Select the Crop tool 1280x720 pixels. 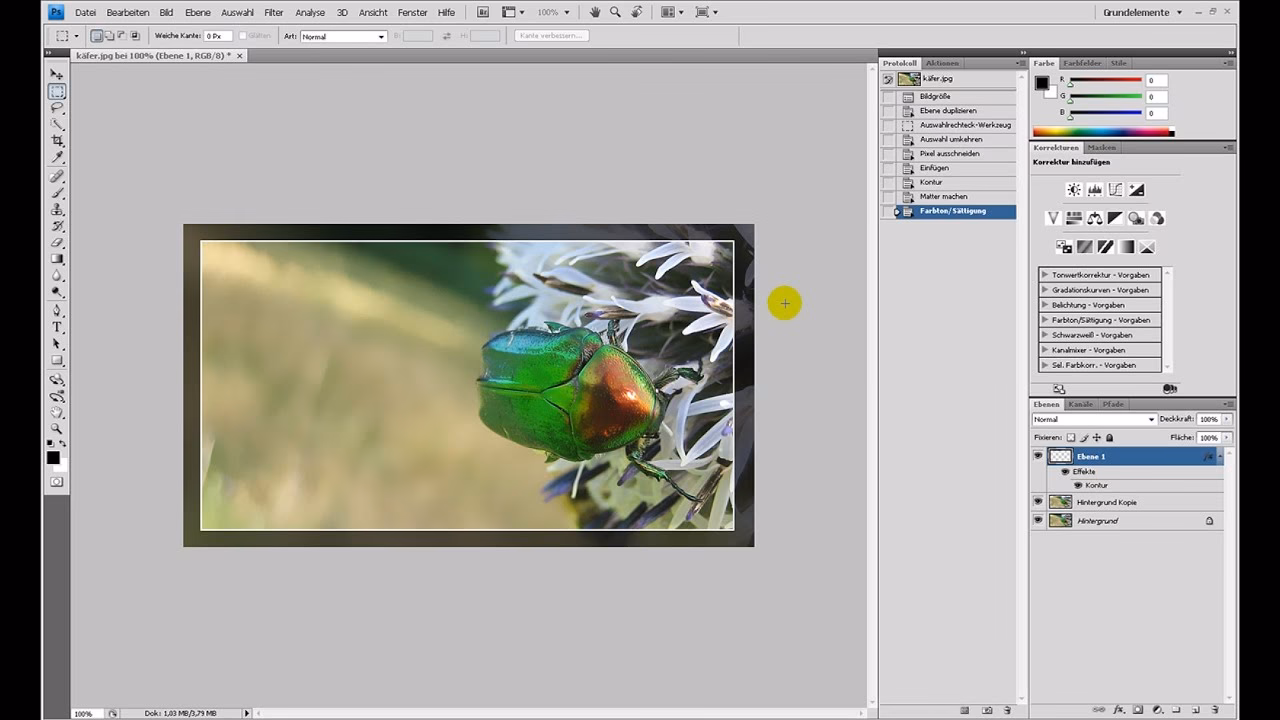point(57,141)
